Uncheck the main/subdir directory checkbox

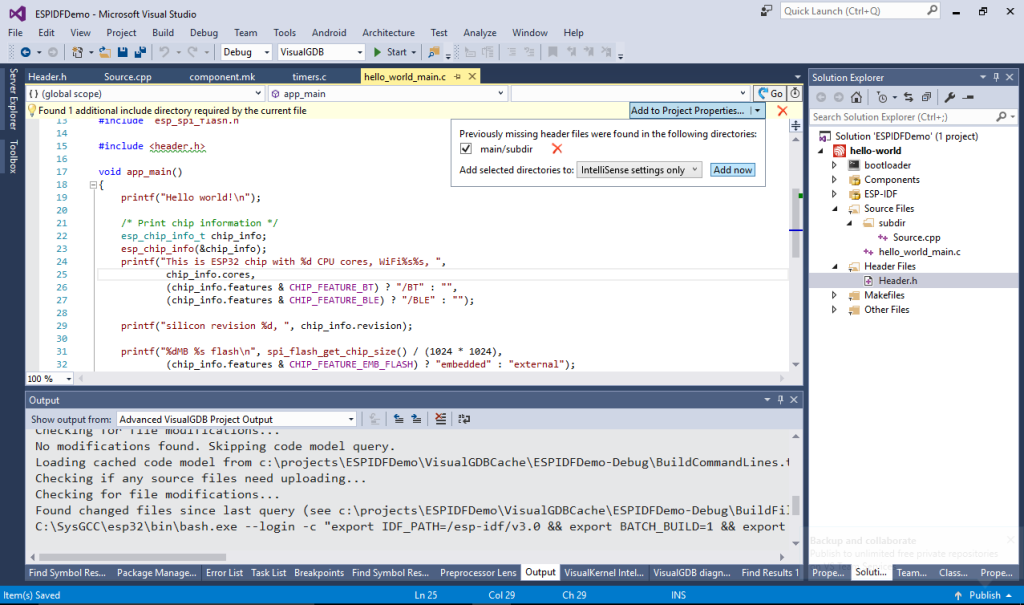tap(466, 149)
